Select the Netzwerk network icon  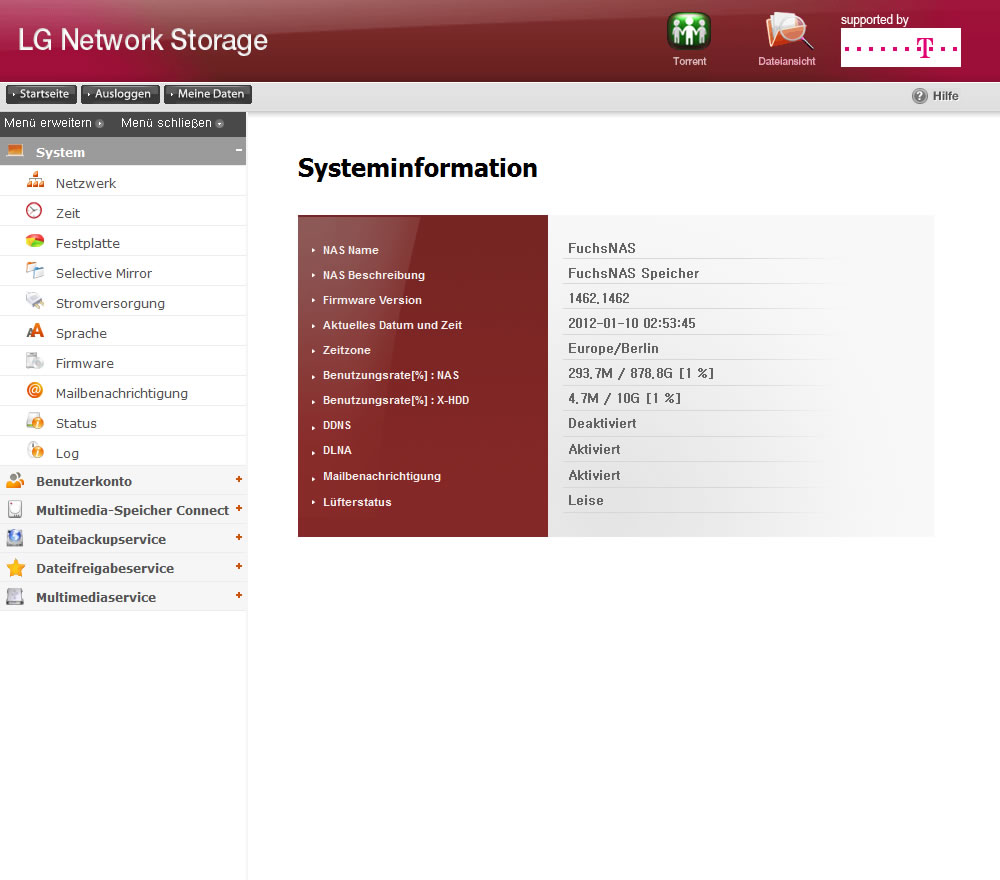click(35, 182)
